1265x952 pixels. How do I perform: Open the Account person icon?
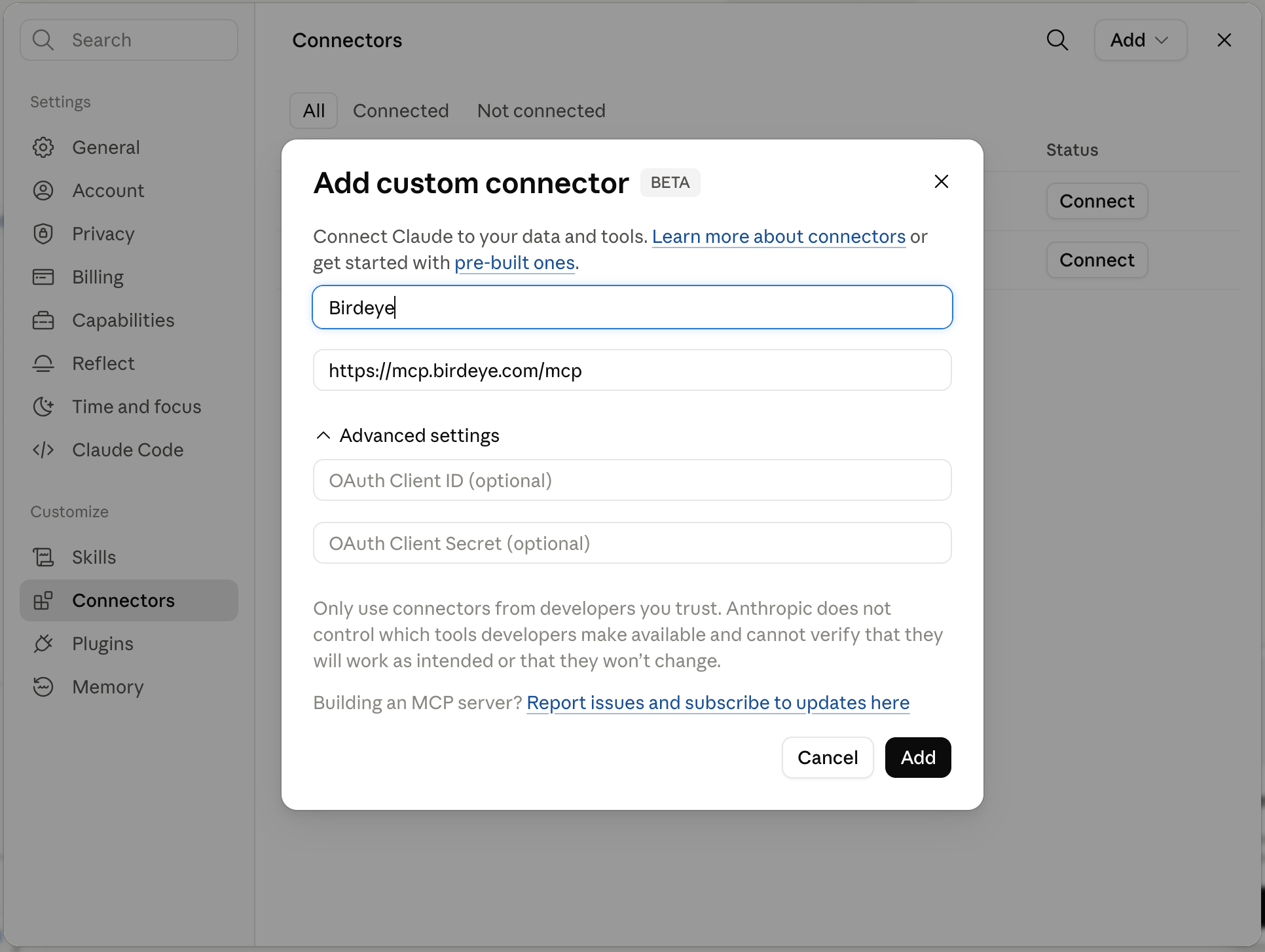[43, 191]
